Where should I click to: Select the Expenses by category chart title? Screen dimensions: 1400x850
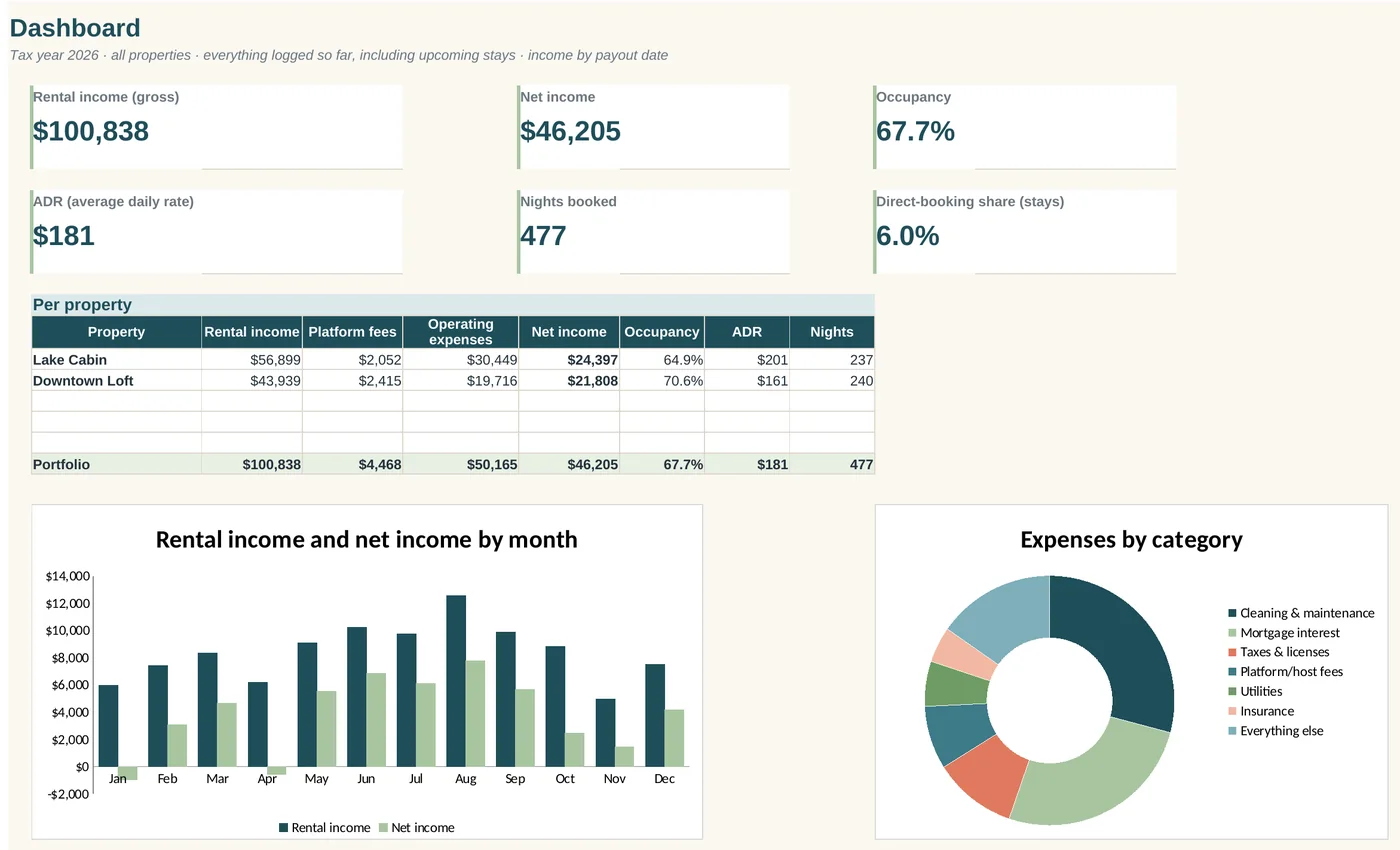coord(1131,540)
